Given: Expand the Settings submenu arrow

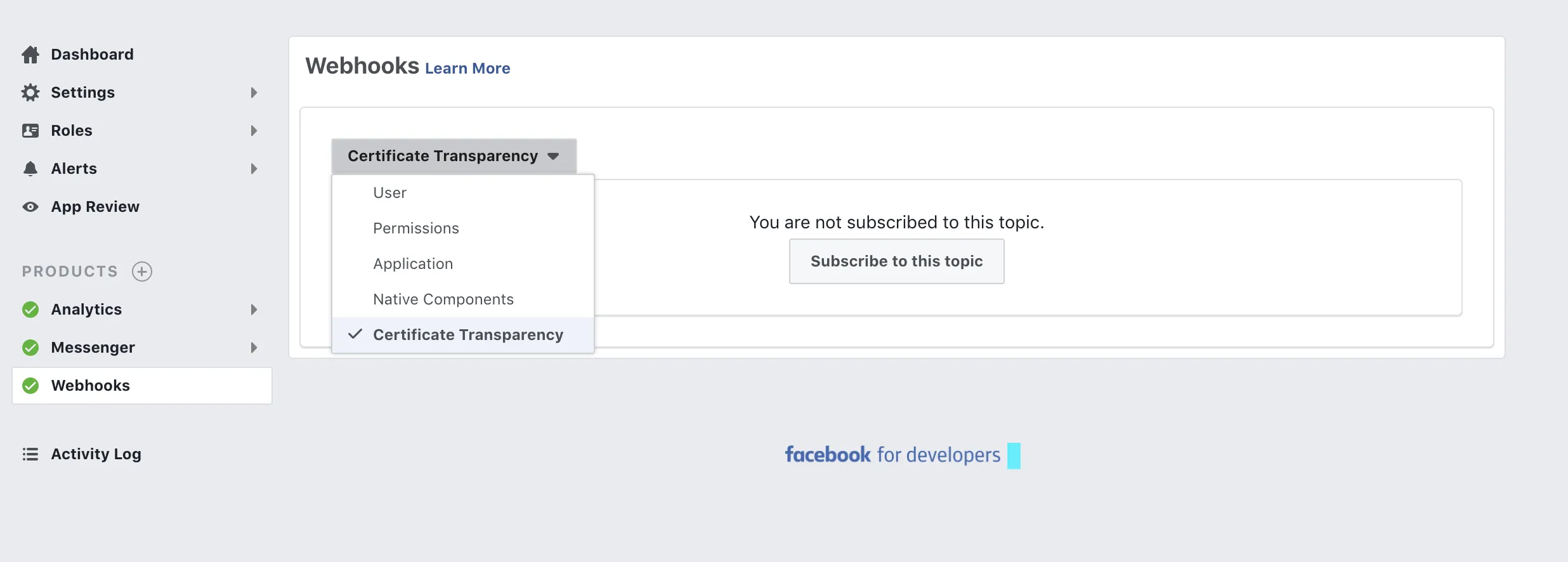Looking at the screenshot, I should [254, 93].
